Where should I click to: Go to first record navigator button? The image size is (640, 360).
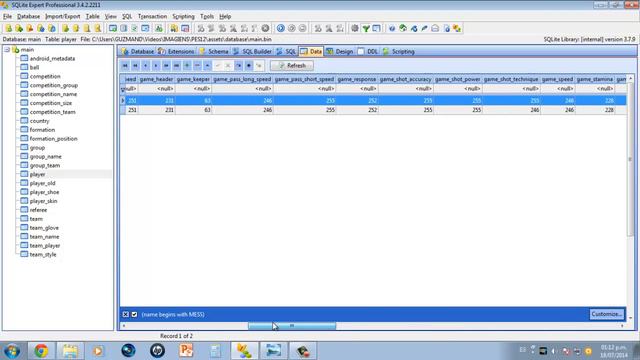(125, 65)
